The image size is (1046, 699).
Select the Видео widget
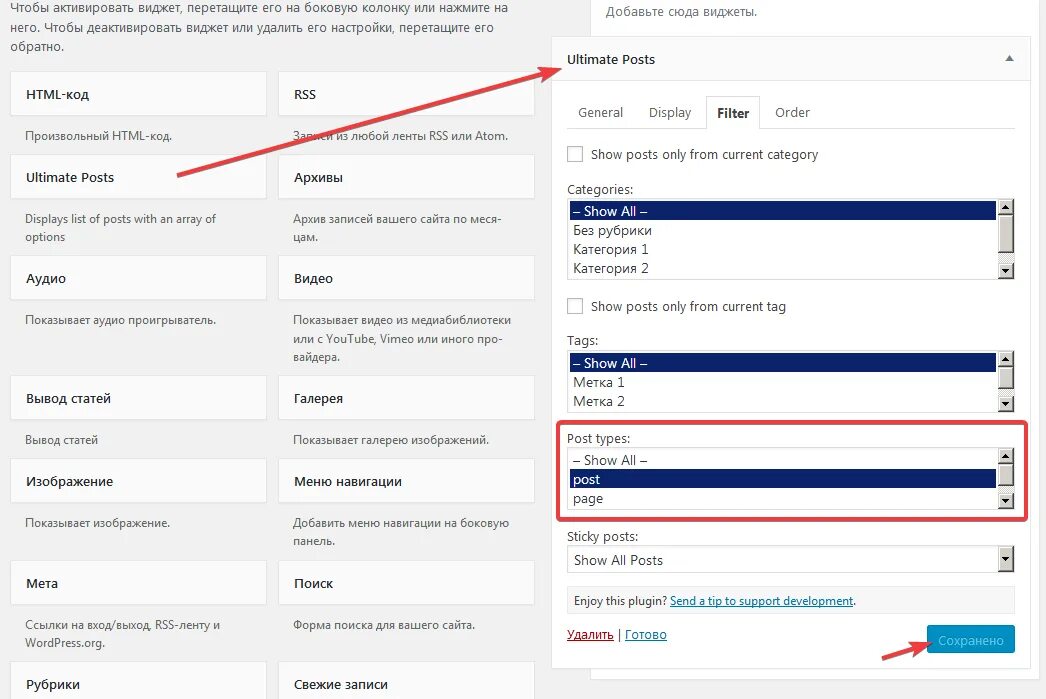(x=406, y=278)
